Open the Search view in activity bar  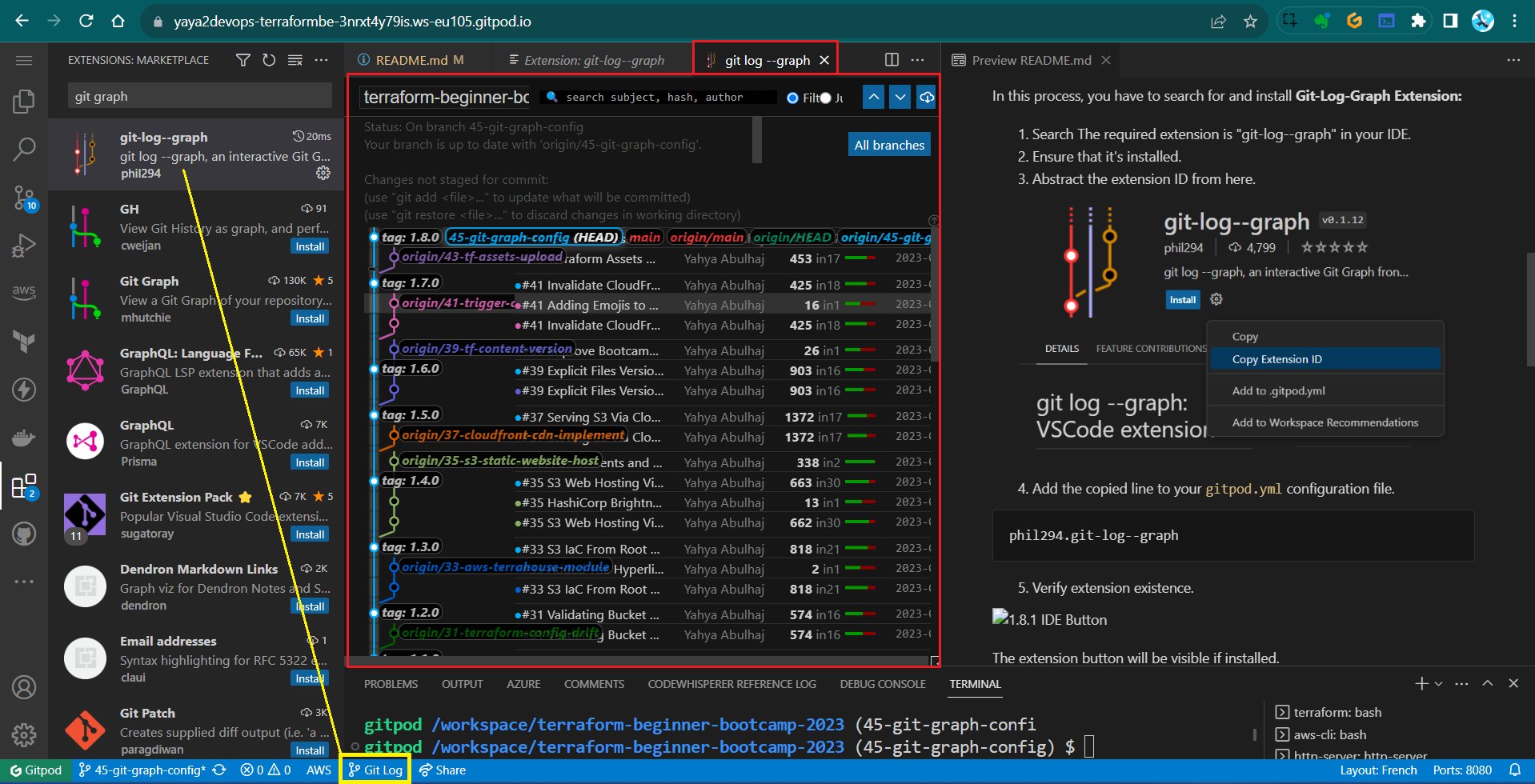pos(24,148)
